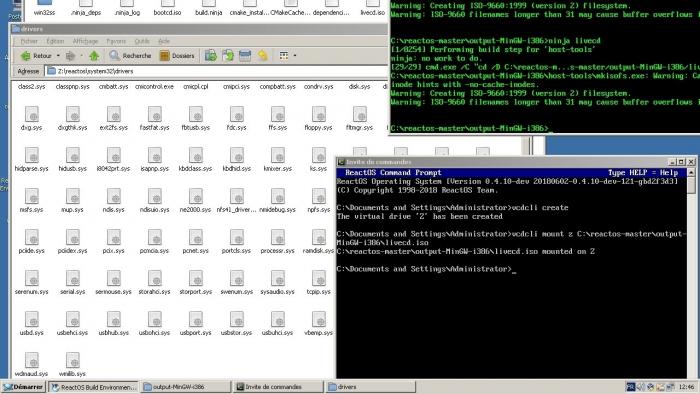Maximize the Invite de commandes window
700x394 pixels.
point(681,162)
